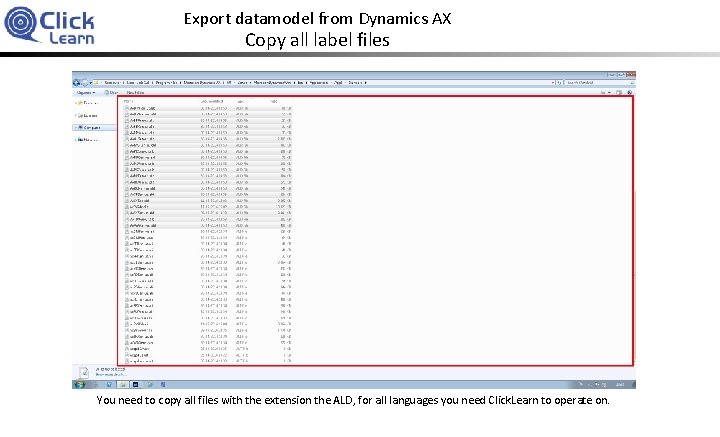Click Microsoft Dynamics AX breadcrumb segment
The image size is (720, 437).
[203, 83]
